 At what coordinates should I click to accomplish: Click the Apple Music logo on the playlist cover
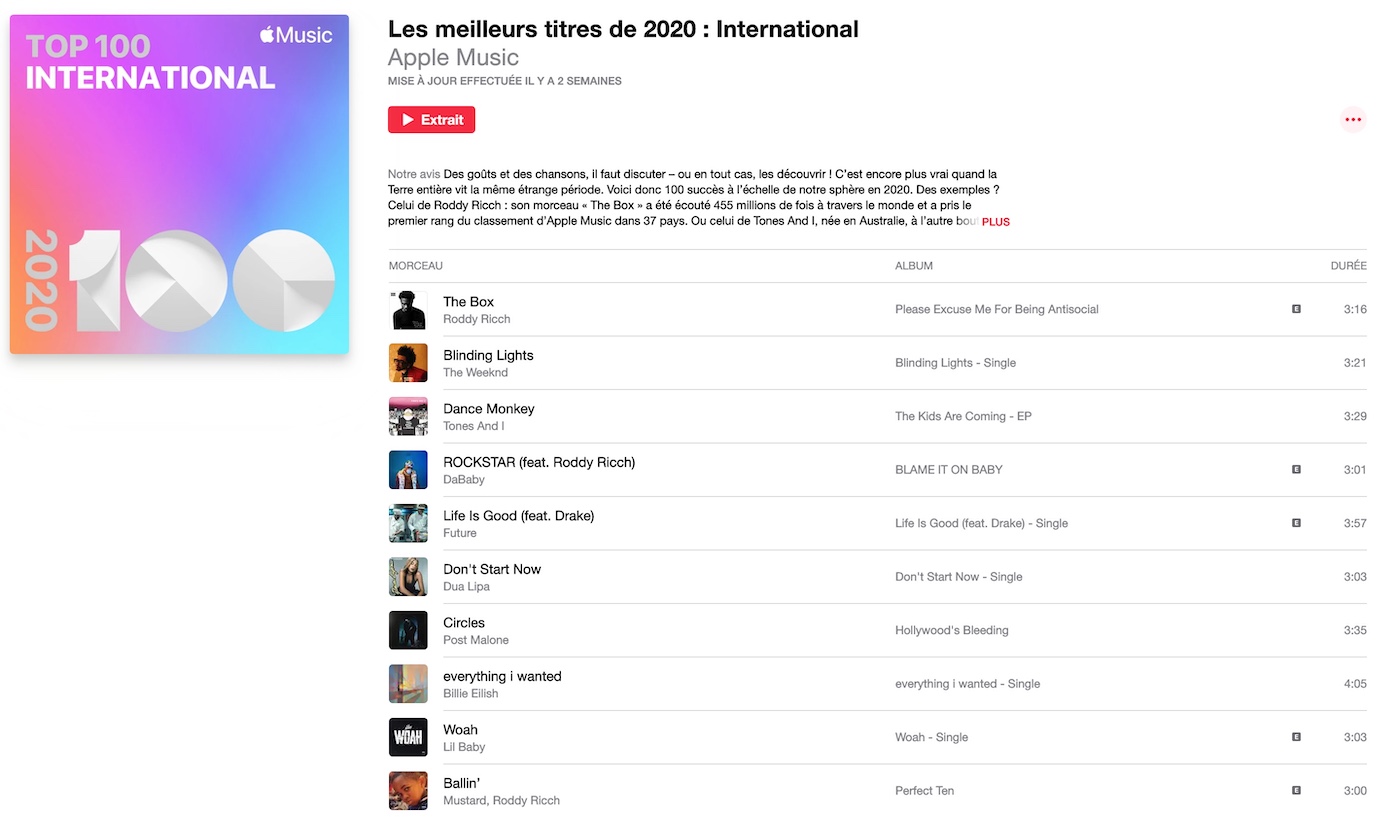296,34
